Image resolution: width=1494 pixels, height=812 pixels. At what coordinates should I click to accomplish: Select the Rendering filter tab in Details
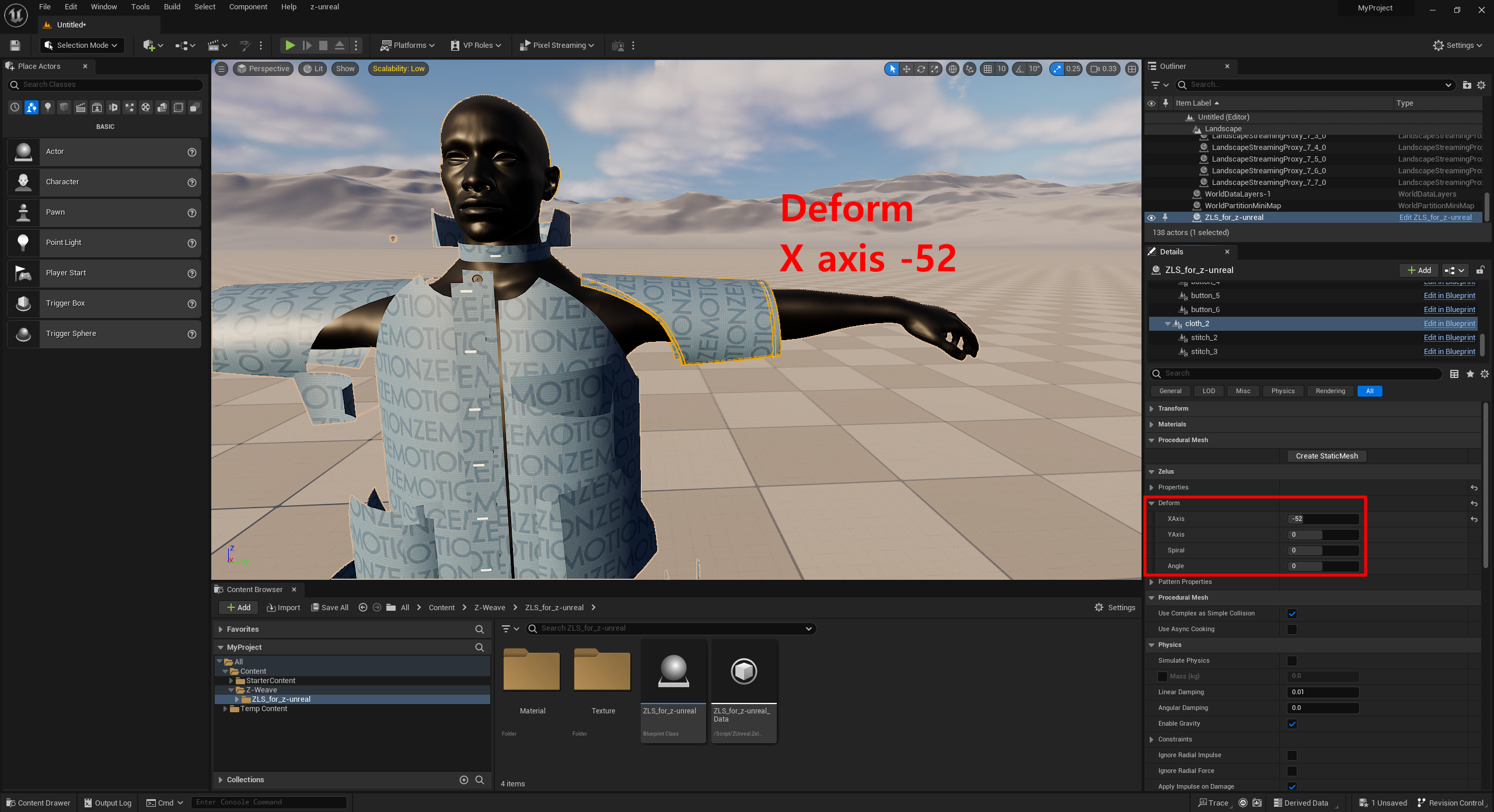(x=1330, y=391)
